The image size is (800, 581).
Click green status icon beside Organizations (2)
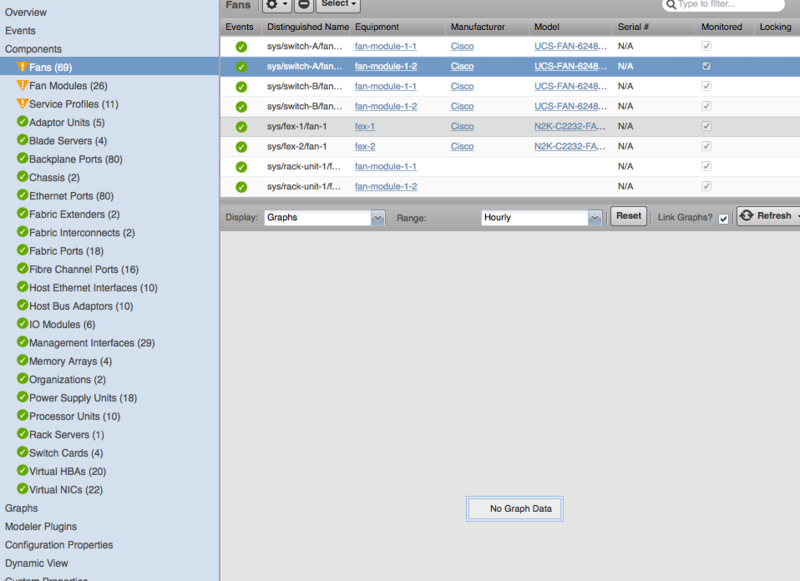click(x=22, y=378)
